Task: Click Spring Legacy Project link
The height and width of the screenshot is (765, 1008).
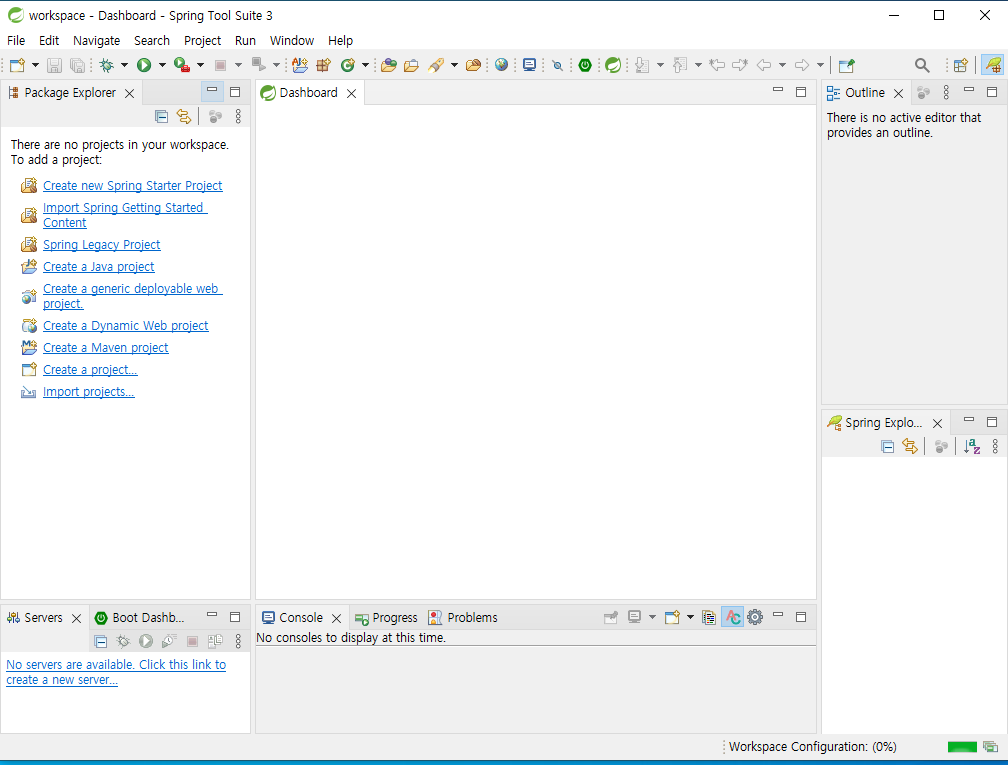Action: 102,245
